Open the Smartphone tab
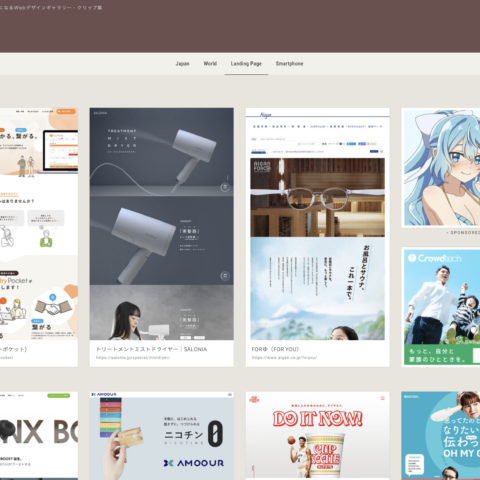The width and height of the screenshot is (480, 480). point(289,64)
